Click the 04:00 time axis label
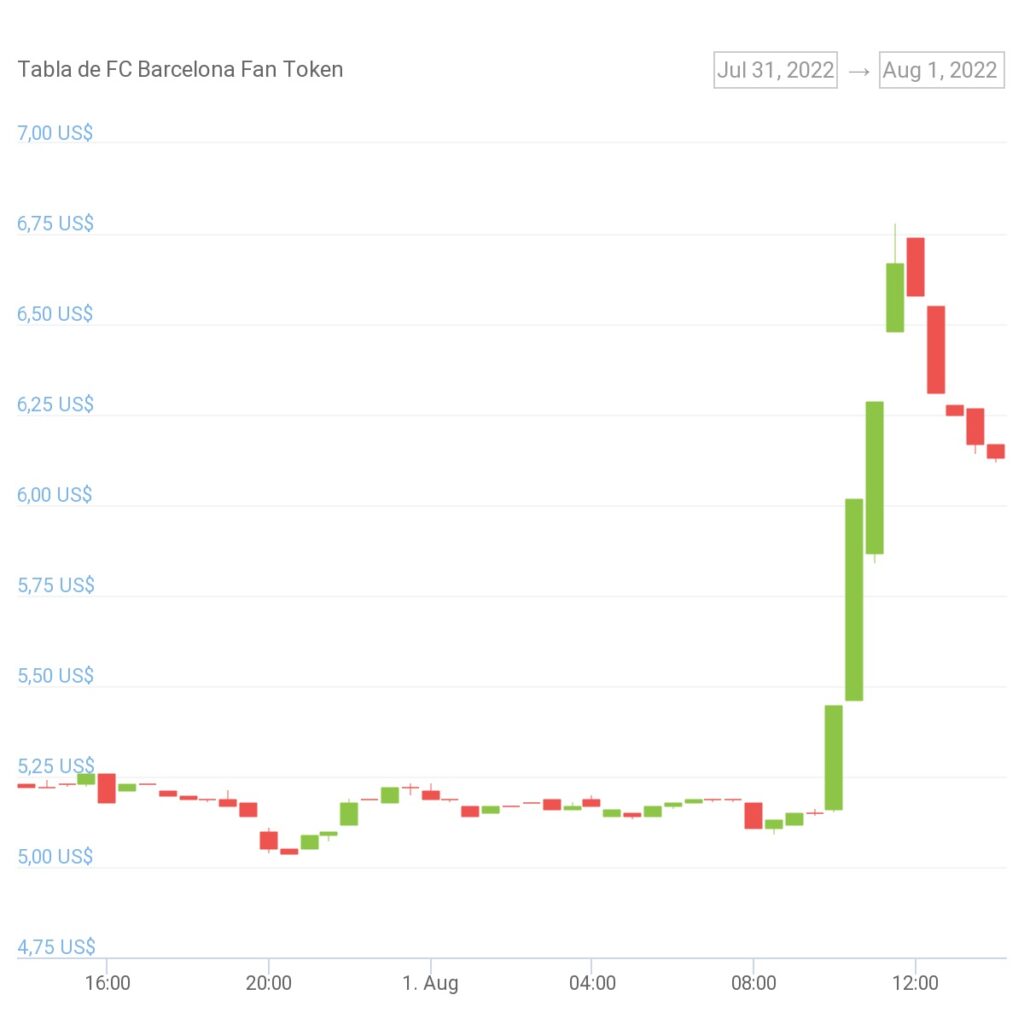The height and width of the screenshot is (1024, 1024). click(594, 983)
